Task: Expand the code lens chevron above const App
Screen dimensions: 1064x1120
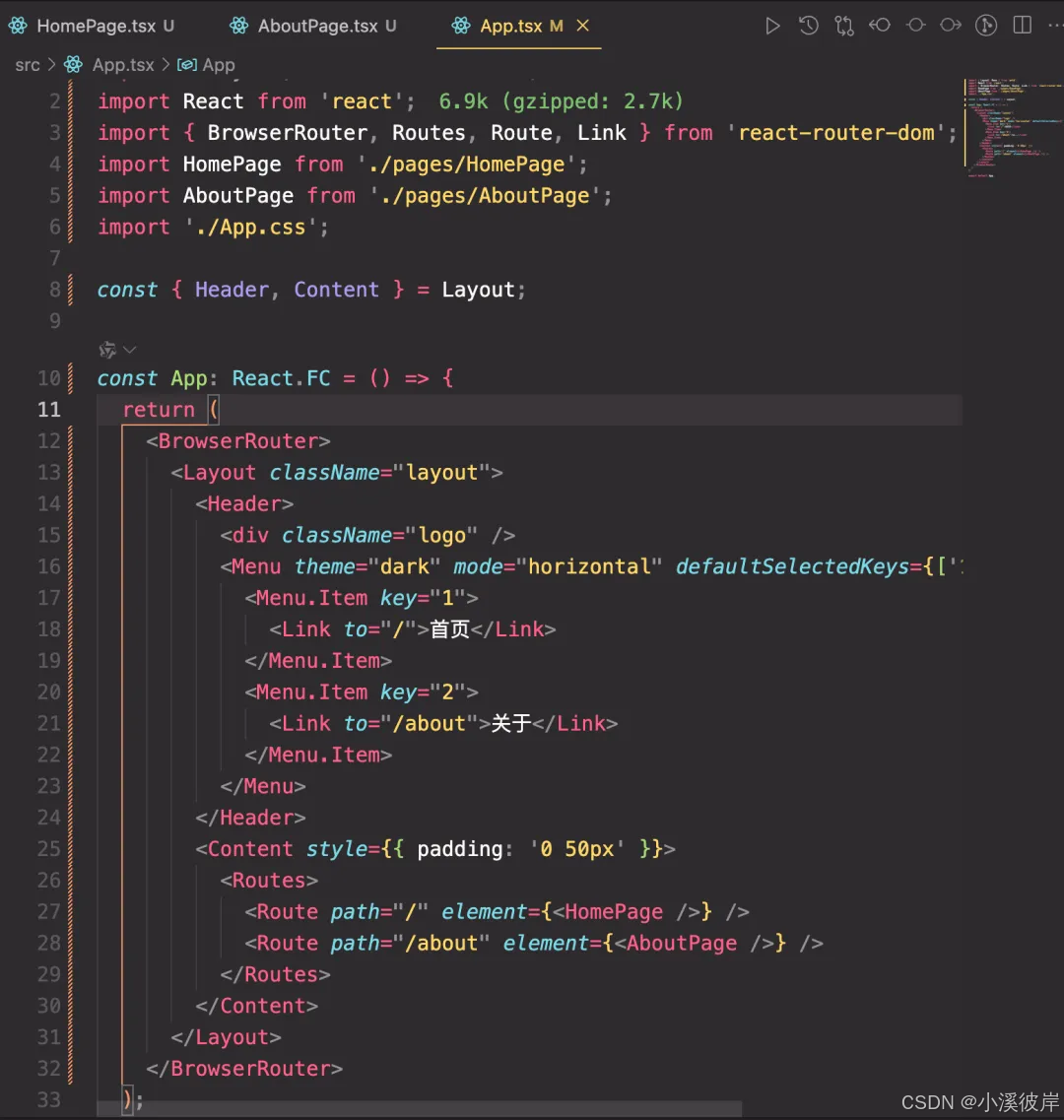Action: tap(129, 350)
